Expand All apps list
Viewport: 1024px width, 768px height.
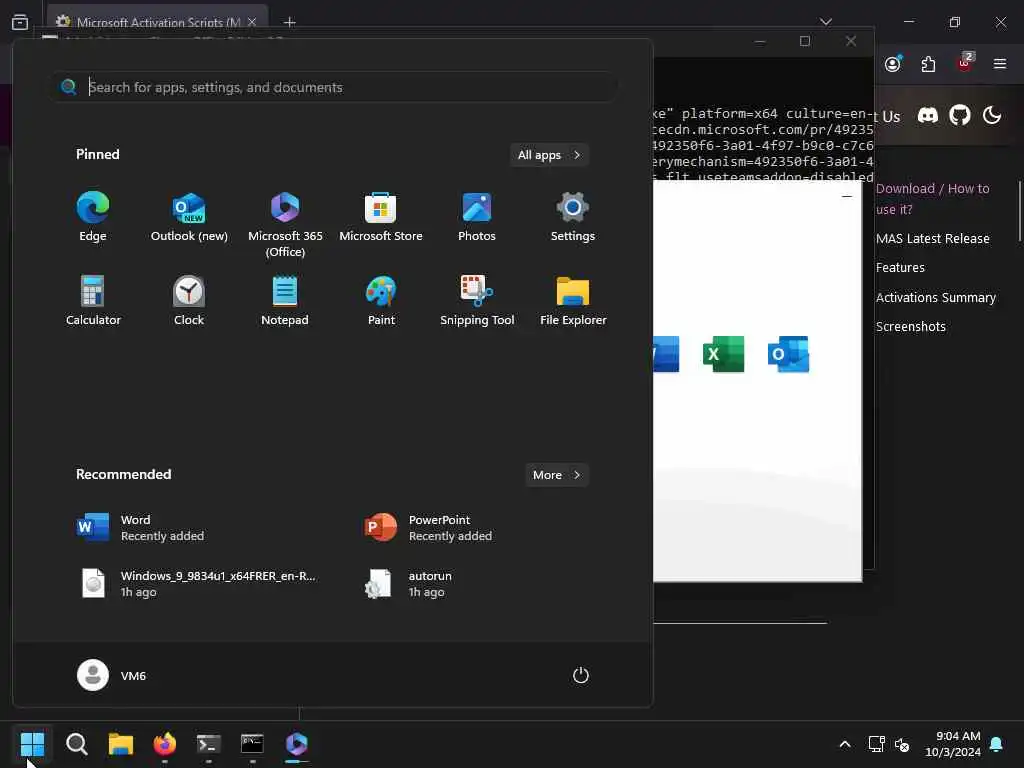[549, 155]
